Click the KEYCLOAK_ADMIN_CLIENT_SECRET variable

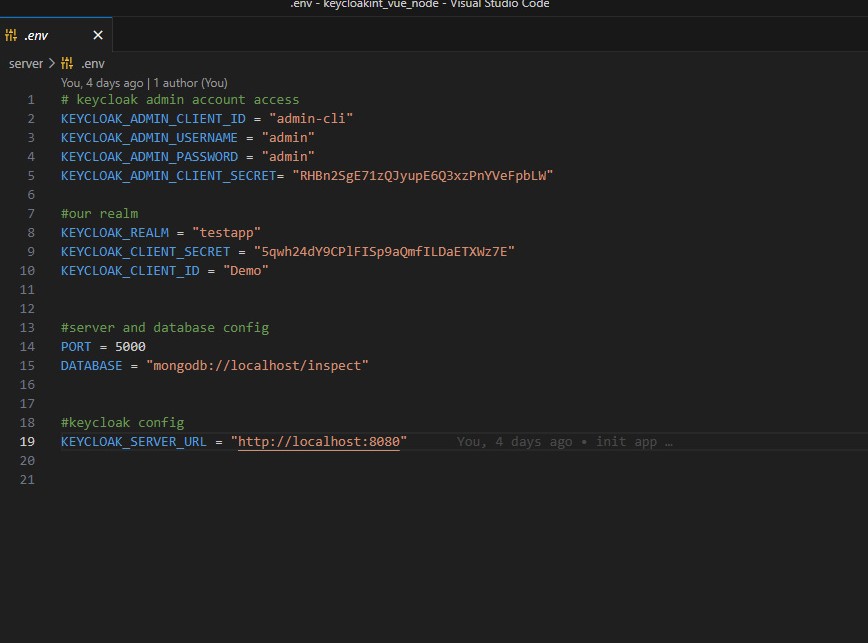(x=168, y=175)
